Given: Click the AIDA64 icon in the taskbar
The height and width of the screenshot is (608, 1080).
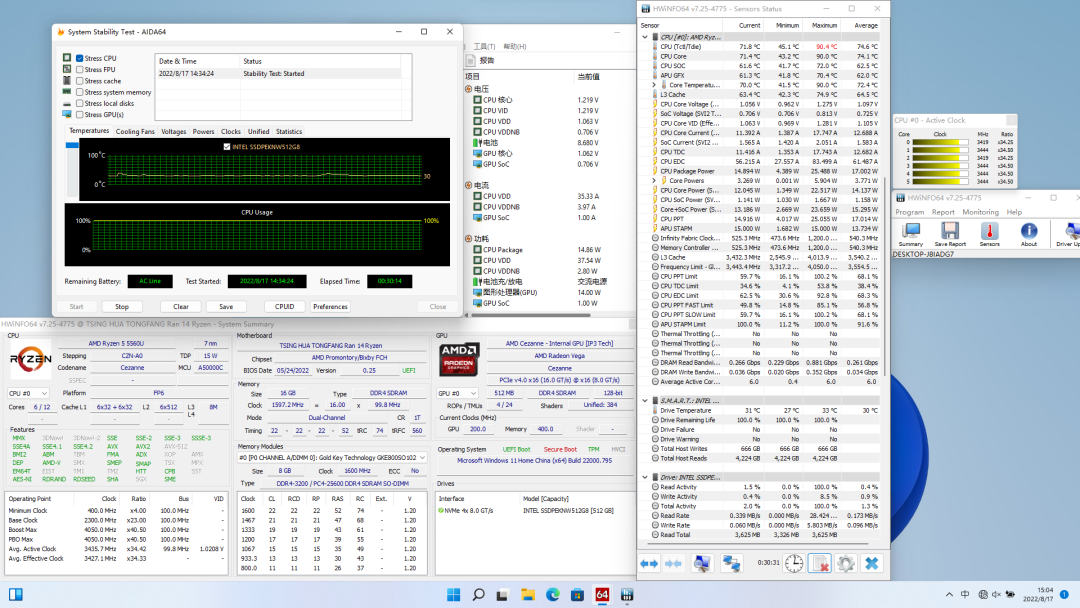Looking at the screenshot, I should coord(602,595).
